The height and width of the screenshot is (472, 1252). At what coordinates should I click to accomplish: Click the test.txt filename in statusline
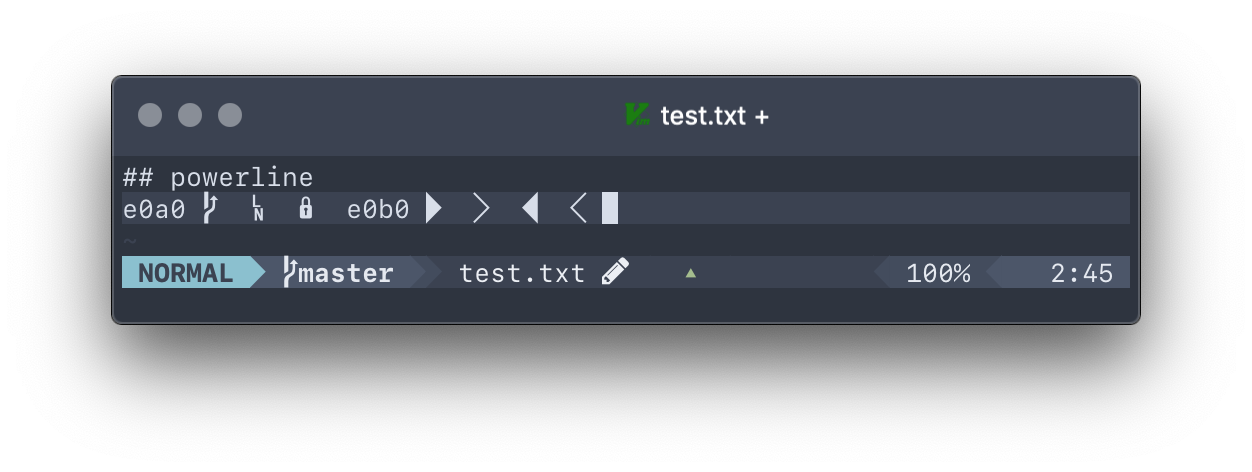522,273
